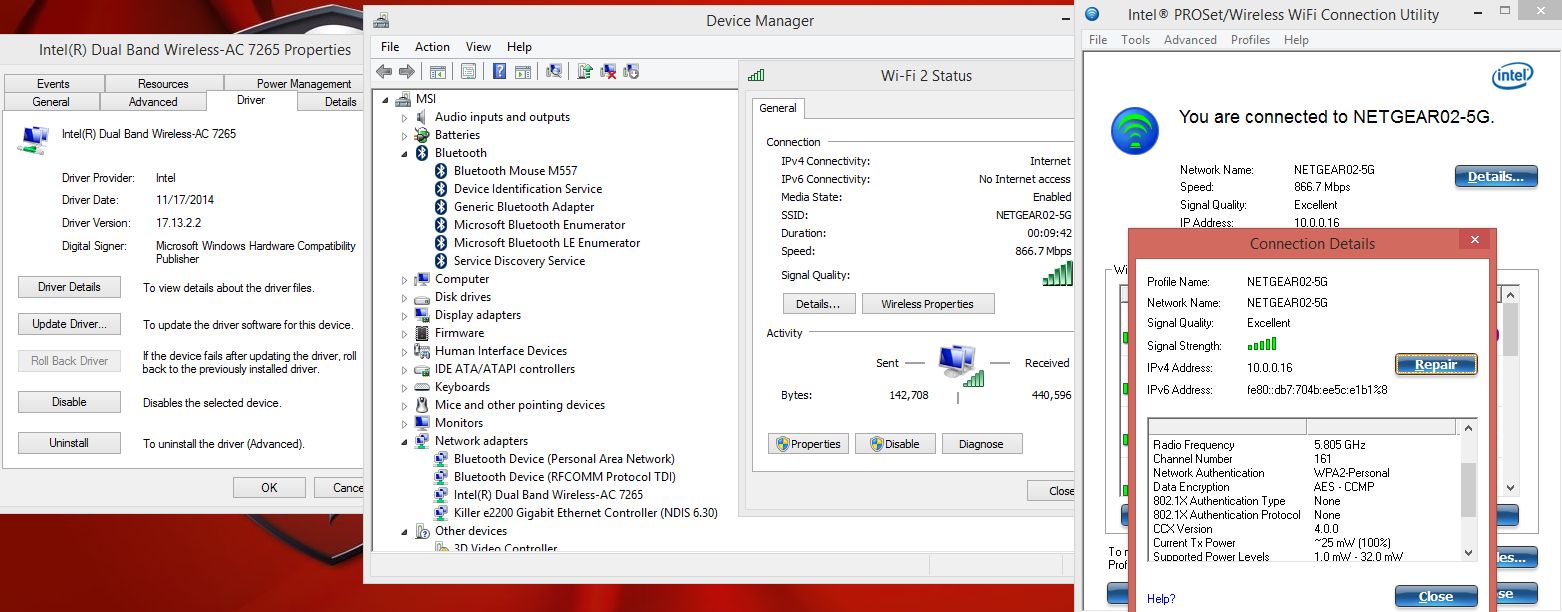Click the Update Driver Software toolbar icon
Viewport: 1562px width, 612px height.
pyautogui.click(x=585, y=71)
